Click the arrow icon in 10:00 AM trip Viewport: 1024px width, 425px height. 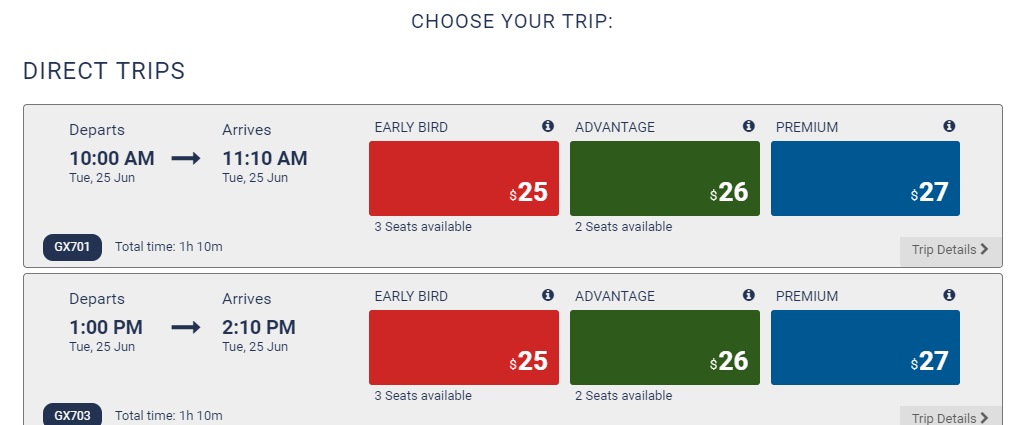tap(186, 159)
